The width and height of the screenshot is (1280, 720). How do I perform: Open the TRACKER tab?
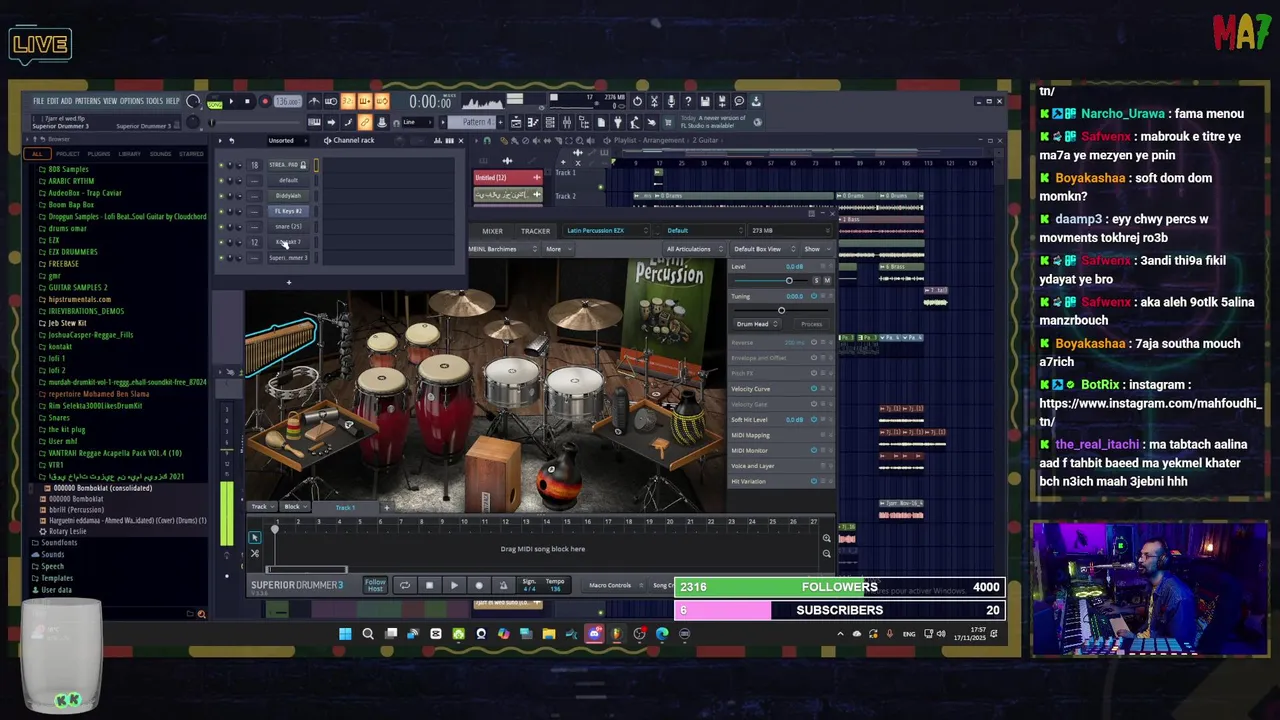coord(535,231)
